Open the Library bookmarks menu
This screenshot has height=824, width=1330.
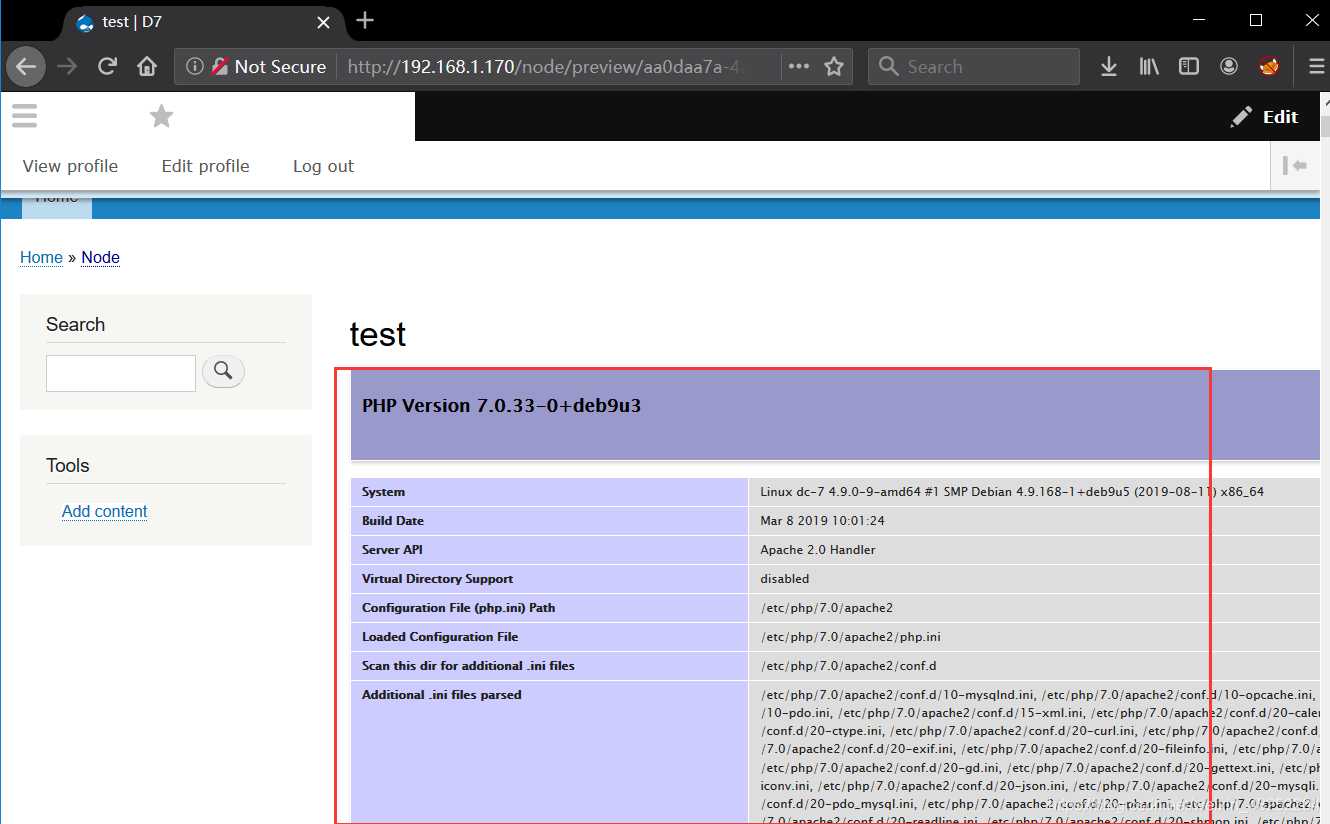[1149, 67]
